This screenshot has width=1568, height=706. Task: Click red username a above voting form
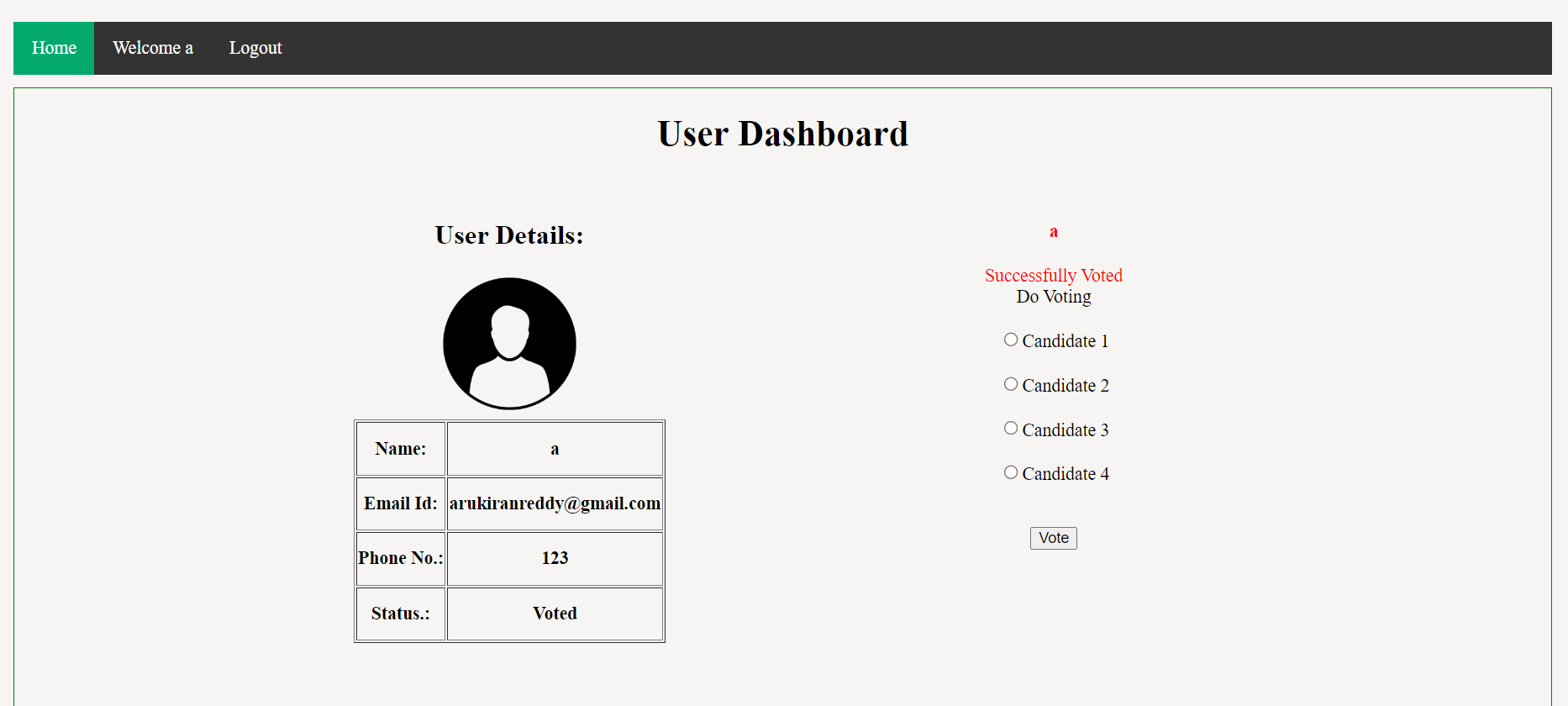coord(1054,232)
